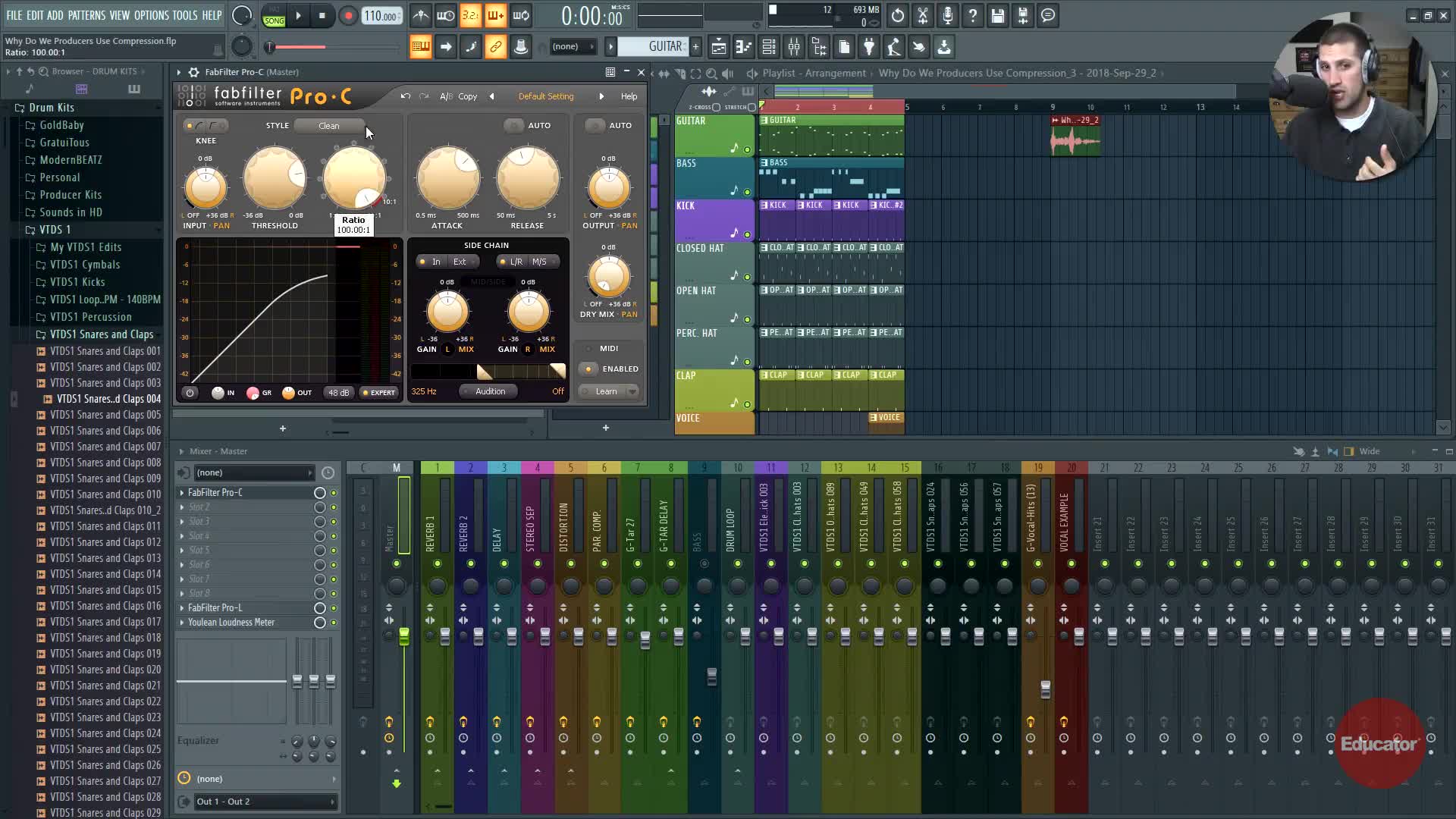Open the Playlist view icon
Viewport: 1456px width, 819px height.
tap(718, 47)
